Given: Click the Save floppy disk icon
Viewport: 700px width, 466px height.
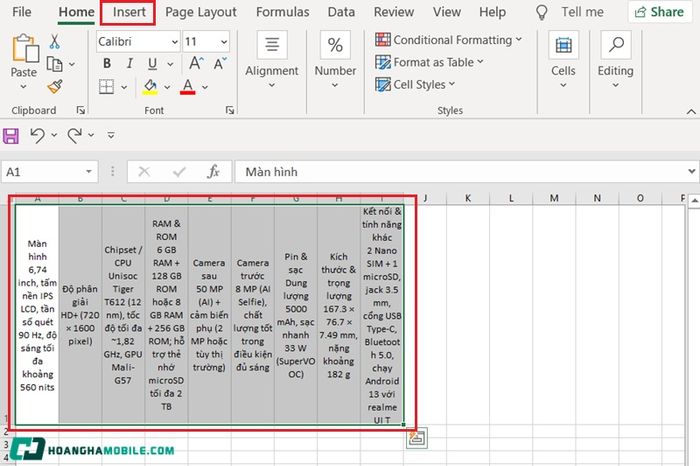Looking at the screenshot, I should [11, 136].
